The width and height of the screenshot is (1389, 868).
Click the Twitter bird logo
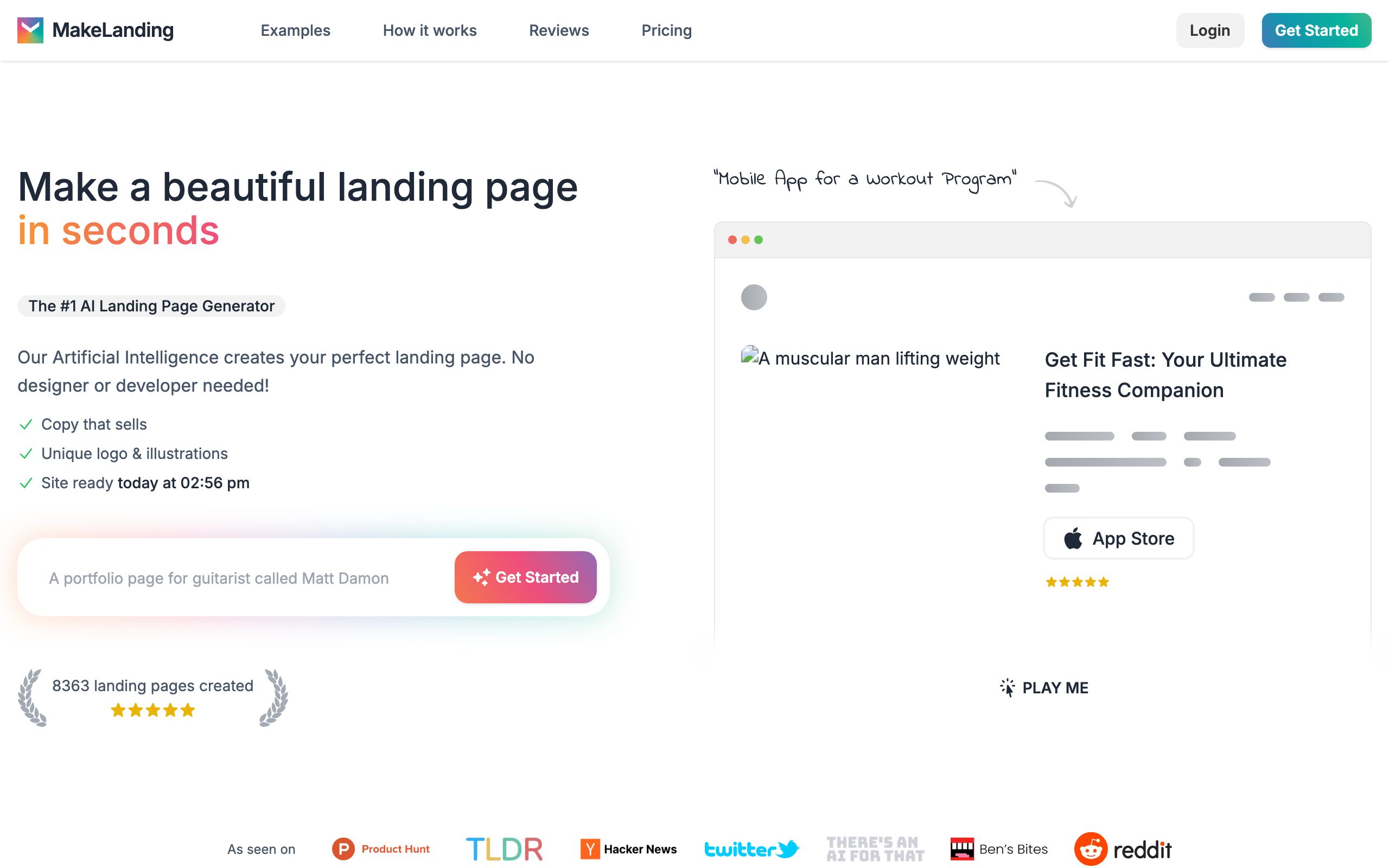point(752,848)
